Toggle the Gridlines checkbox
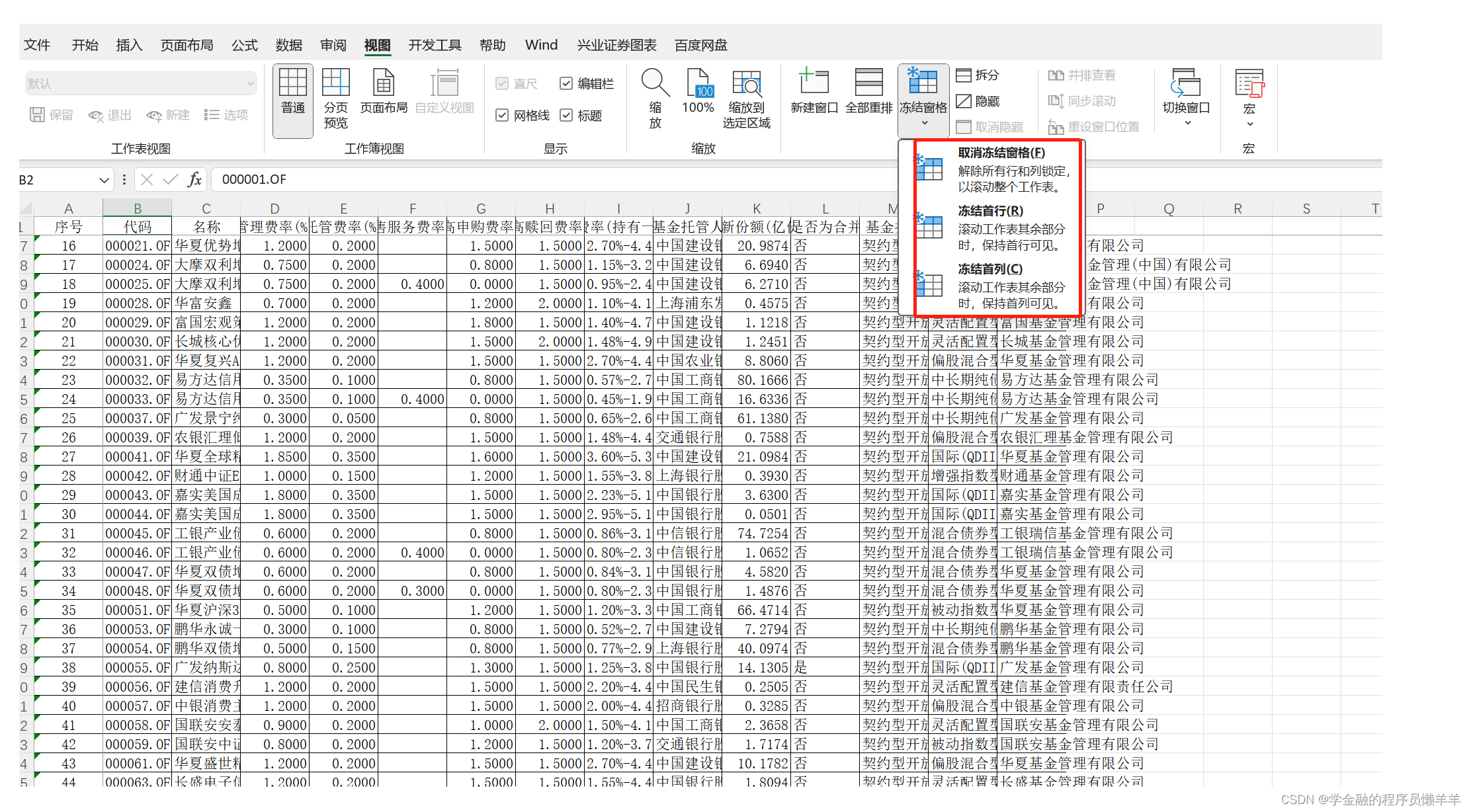This screenshot has width=1471, height=812. pos(502,116)
